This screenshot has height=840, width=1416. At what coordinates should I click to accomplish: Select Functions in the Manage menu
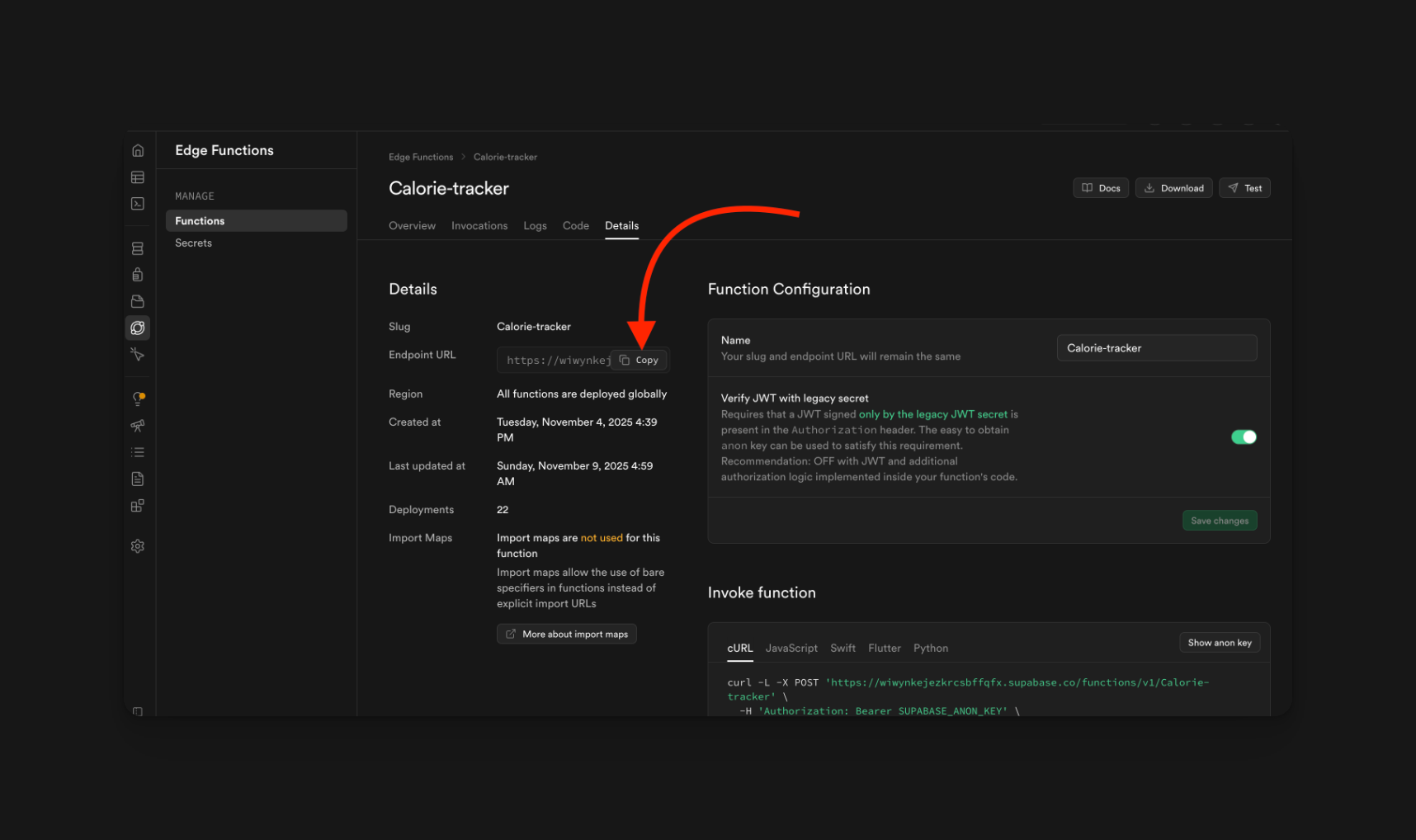tap(256, 220)
